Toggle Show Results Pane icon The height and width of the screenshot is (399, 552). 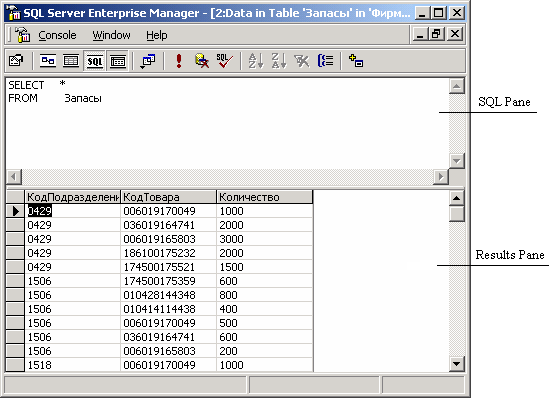118,61
